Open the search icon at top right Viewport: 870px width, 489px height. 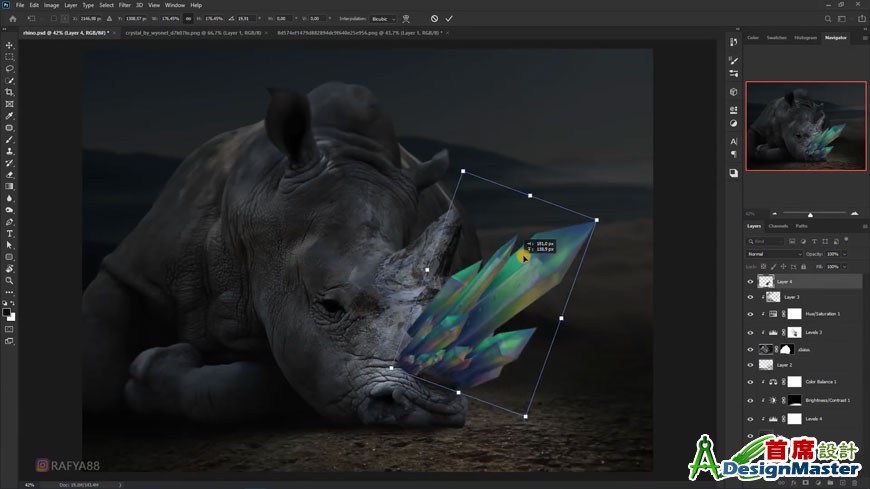pos(828,19)
